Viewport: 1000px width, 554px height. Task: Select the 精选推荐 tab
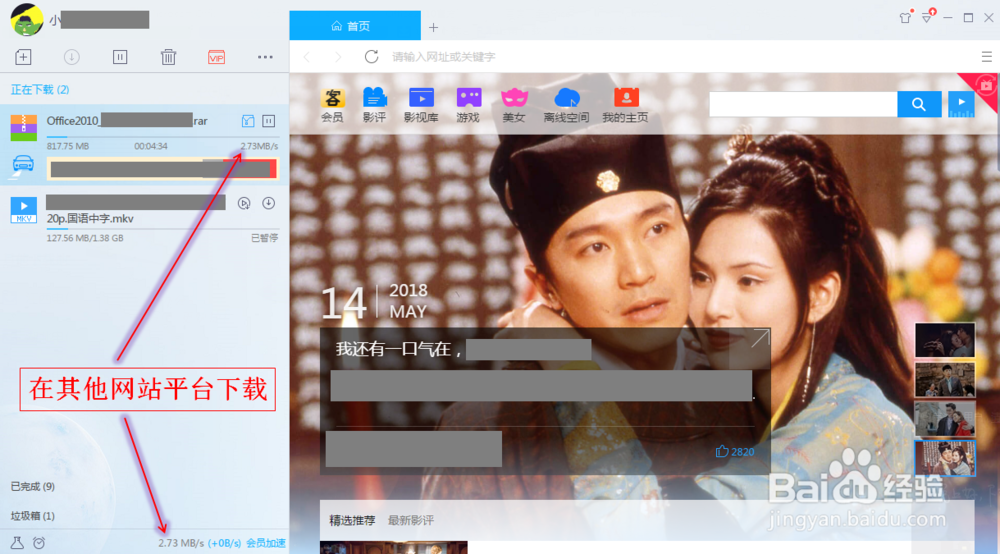[352, 520]
